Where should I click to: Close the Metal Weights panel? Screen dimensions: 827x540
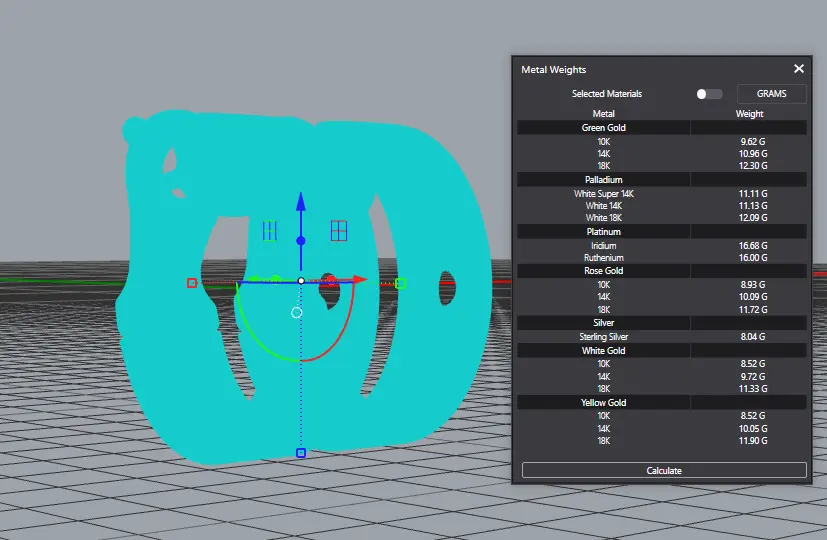coord(799,69)
